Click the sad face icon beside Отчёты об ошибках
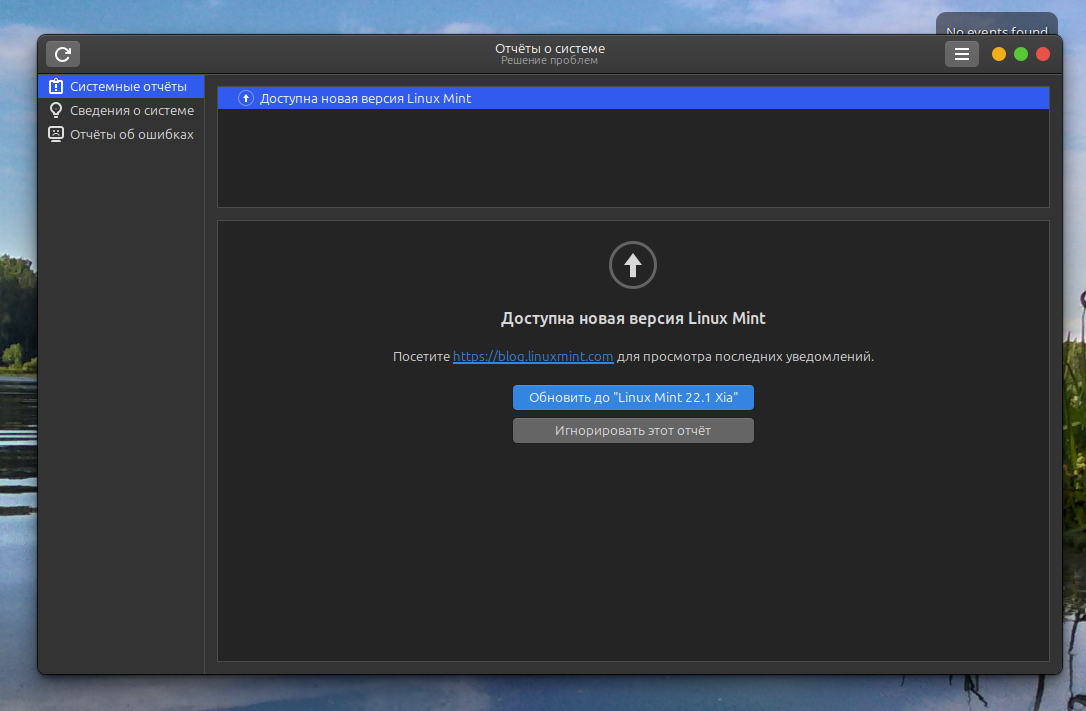The image size is (1086, 711). coord(55,134)
